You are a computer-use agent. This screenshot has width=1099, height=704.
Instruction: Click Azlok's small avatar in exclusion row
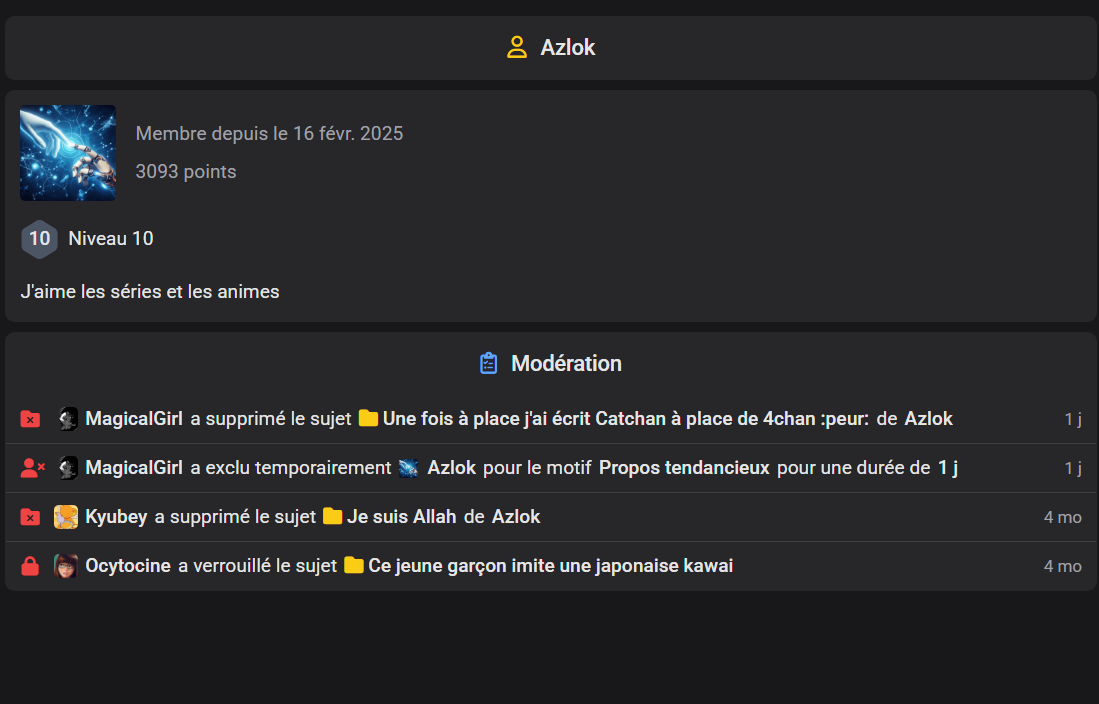pyautogui.click(x=409, y=468)
